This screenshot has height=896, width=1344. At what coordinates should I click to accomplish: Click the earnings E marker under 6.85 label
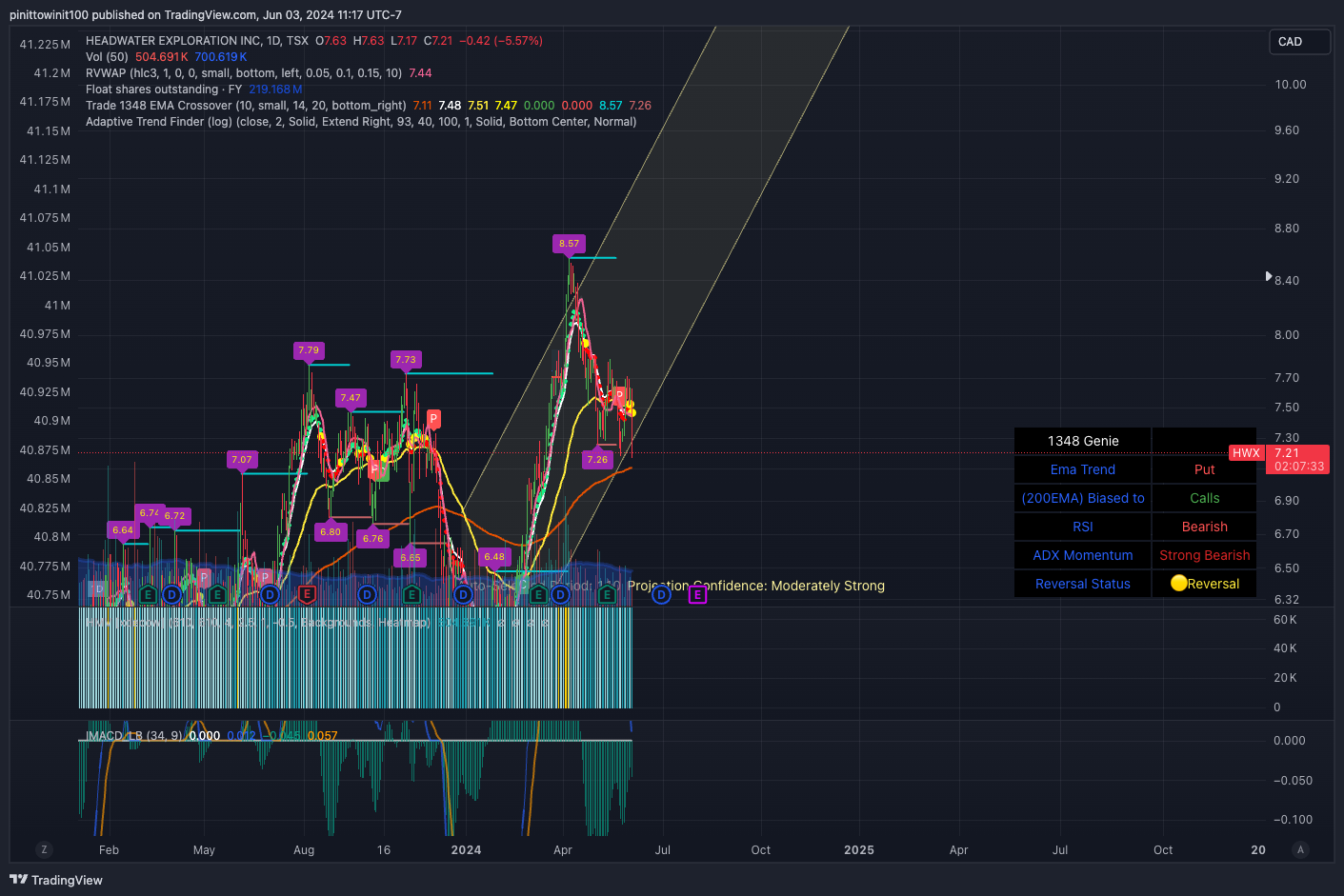point(411,594)
